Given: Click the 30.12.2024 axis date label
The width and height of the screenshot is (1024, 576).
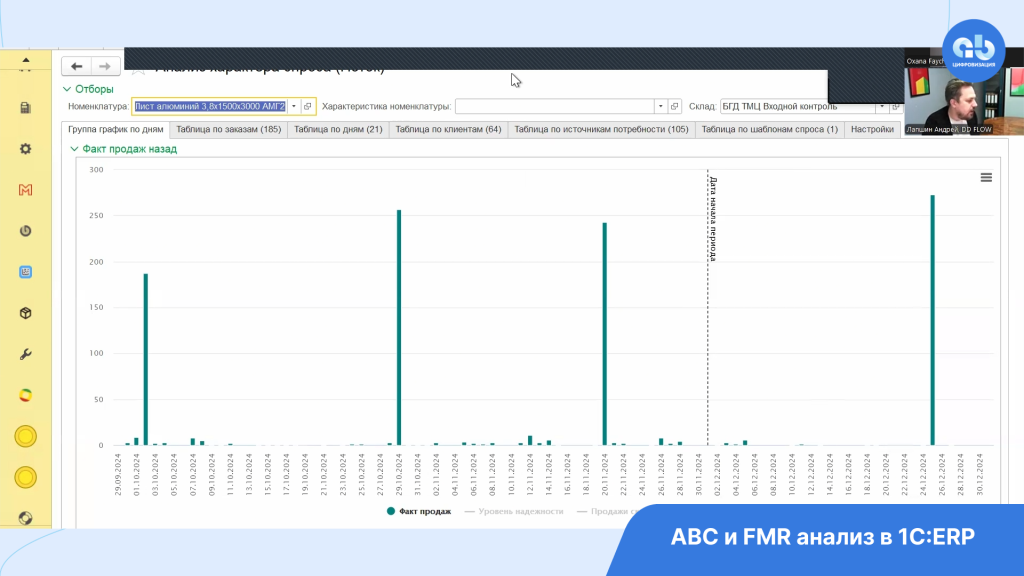Looking at the screenshot, I should (980, 475).
